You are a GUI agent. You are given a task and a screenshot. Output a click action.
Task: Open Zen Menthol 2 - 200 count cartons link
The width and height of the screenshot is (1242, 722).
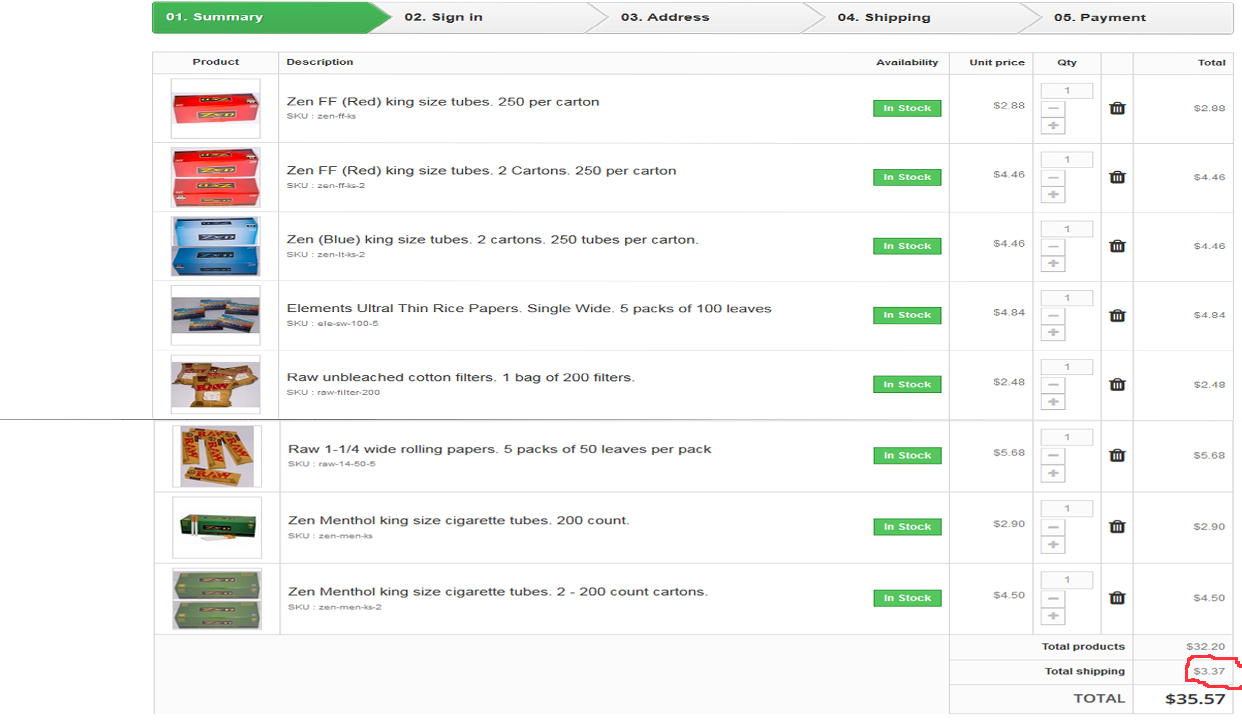pos(498,592)
